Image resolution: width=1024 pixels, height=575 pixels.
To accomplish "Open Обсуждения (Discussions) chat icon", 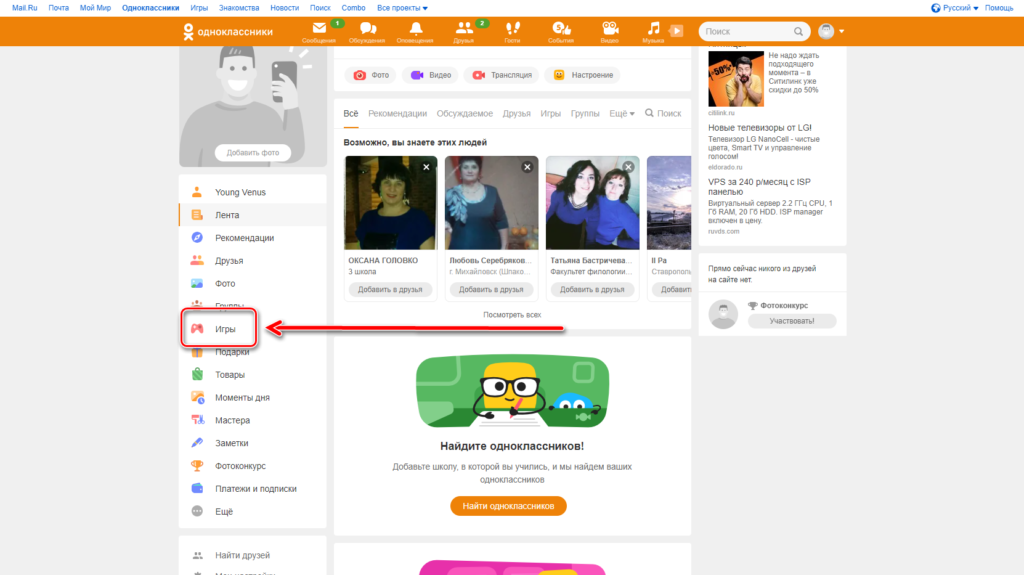I will pos(367,30).
